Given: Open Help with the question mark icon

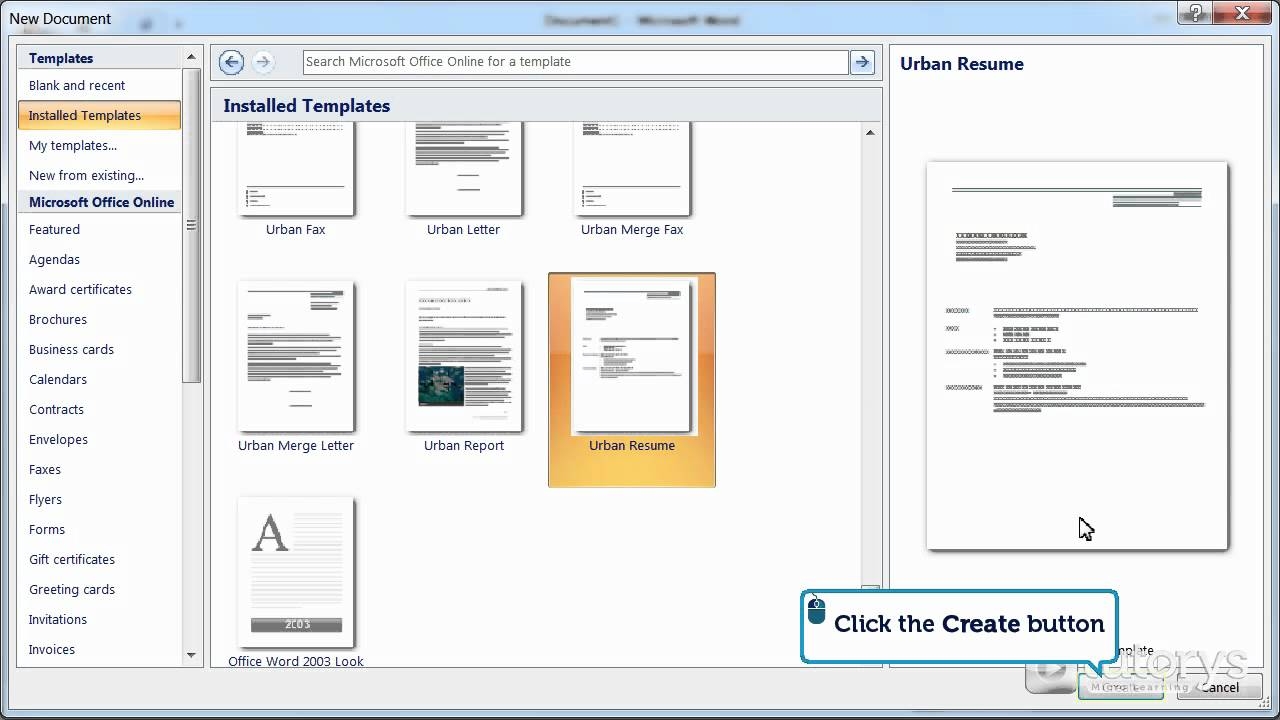Looking at the screenshot, I should [x=1196, y=13].
